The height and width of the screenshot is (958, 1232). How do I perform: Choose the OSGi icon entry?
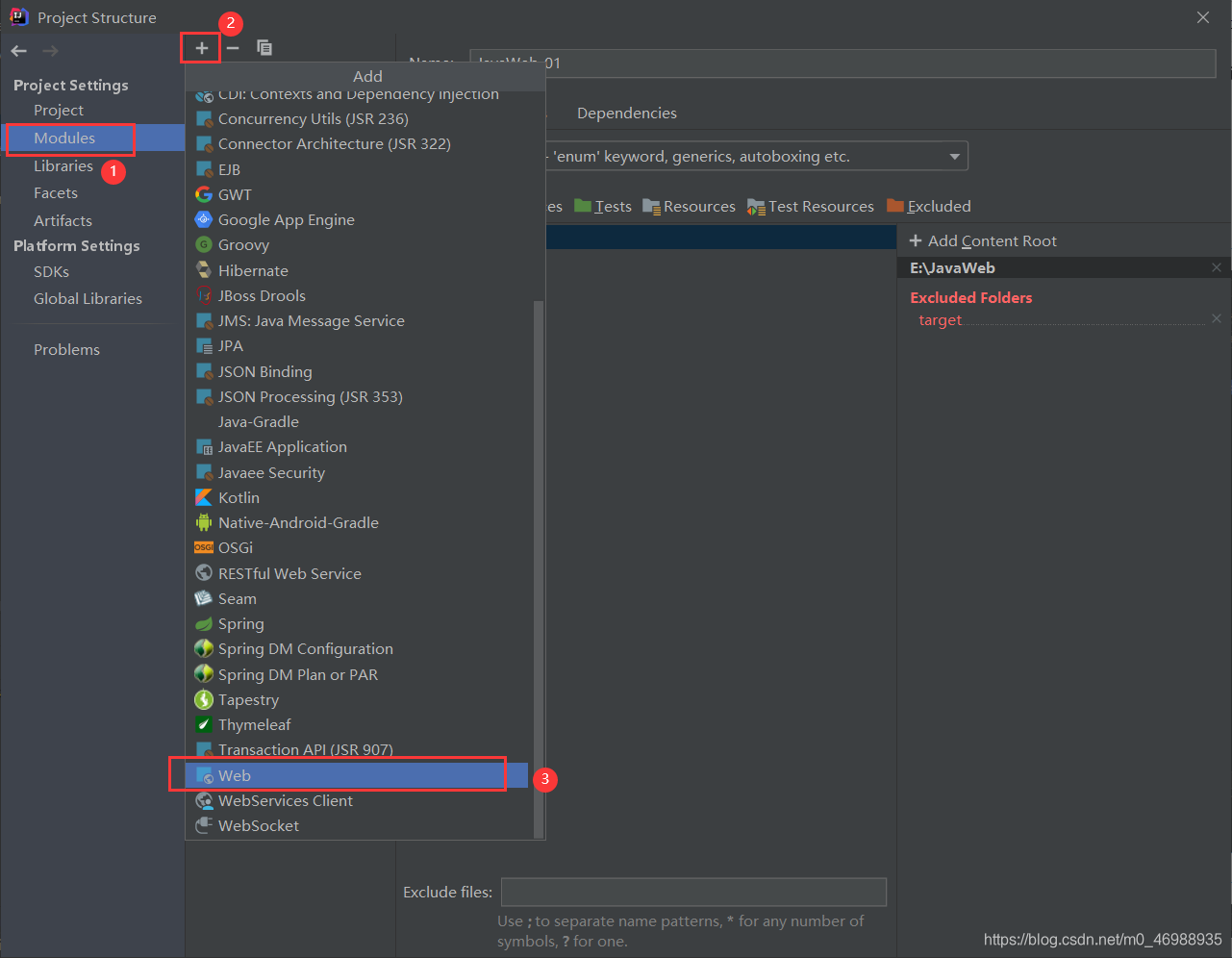[x=204, y=548]
